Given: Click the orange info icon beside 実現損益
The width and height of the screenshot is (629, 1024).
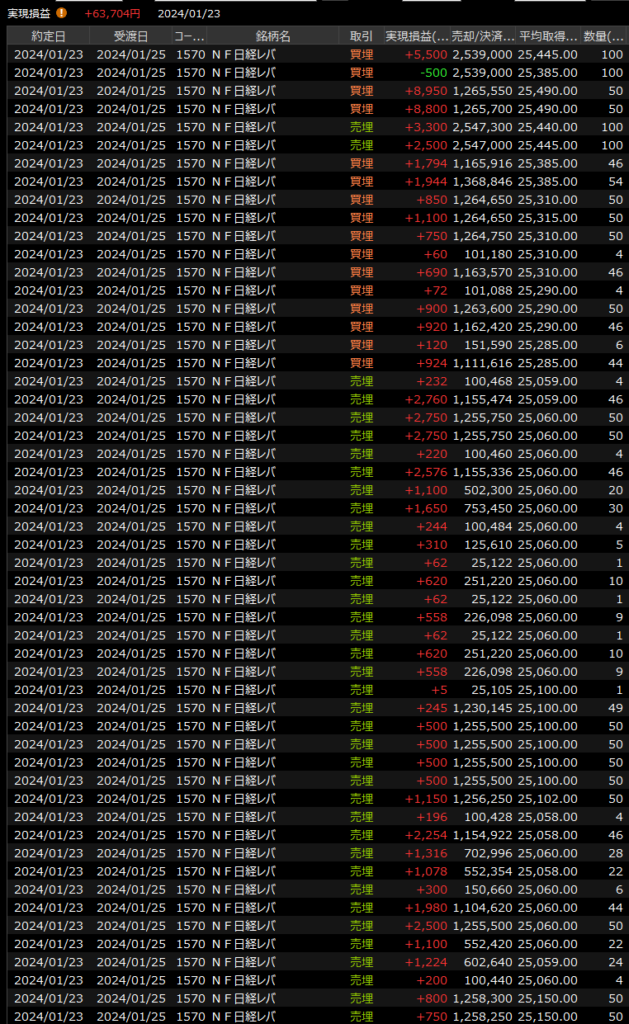Looking at the screenshot, I should point(62,13).
